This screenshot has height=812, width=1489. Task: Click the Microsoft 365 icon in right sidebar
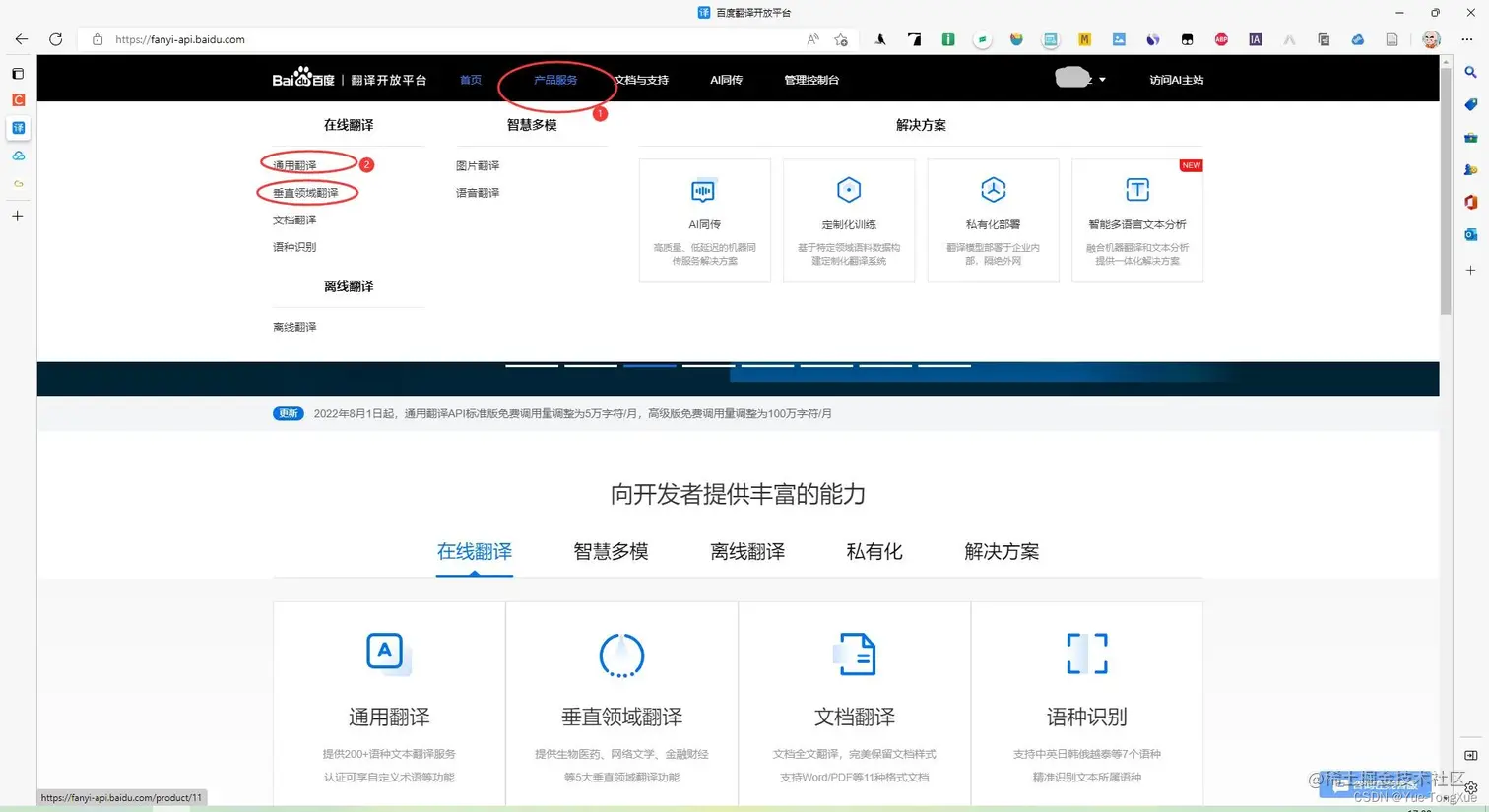click(1471, 202)
